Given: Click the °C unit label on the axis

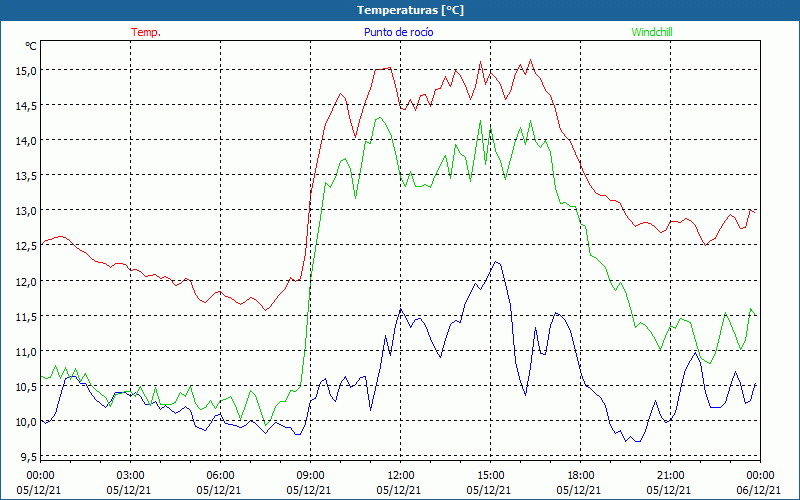Looking at the screenshot, I should coord(31,46).
